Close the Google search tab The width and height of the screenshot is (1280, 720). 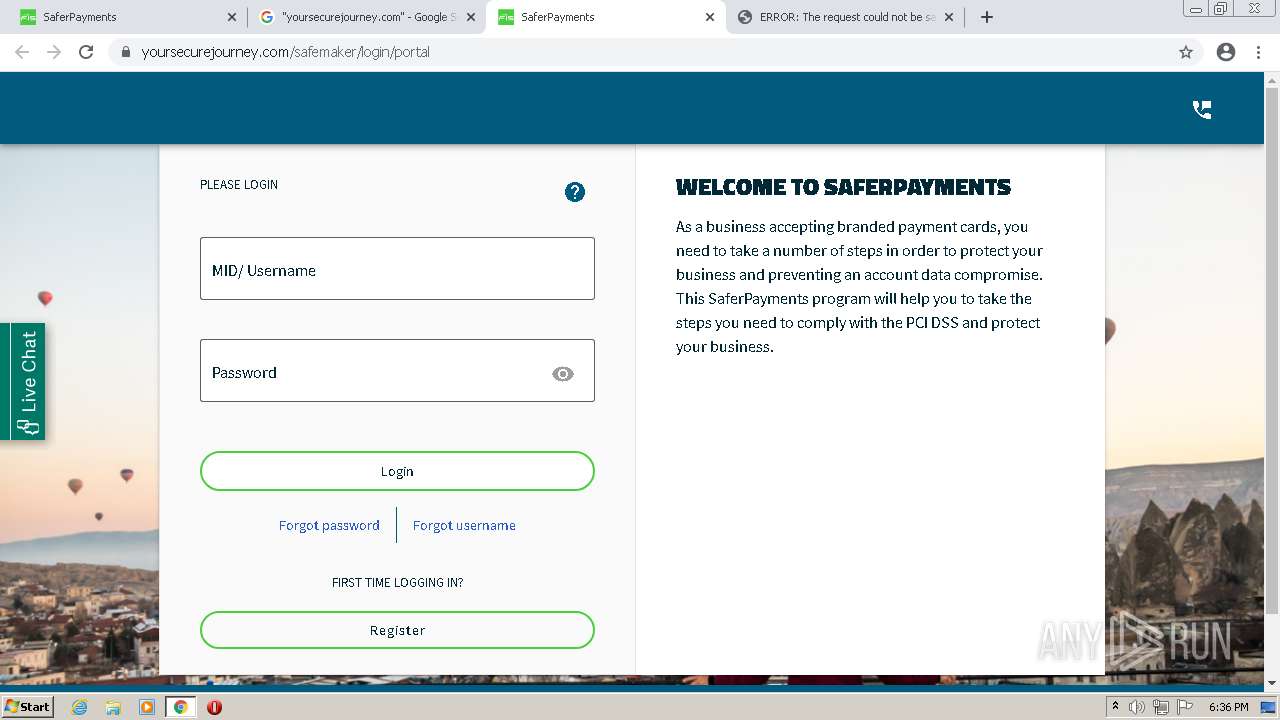472,17
